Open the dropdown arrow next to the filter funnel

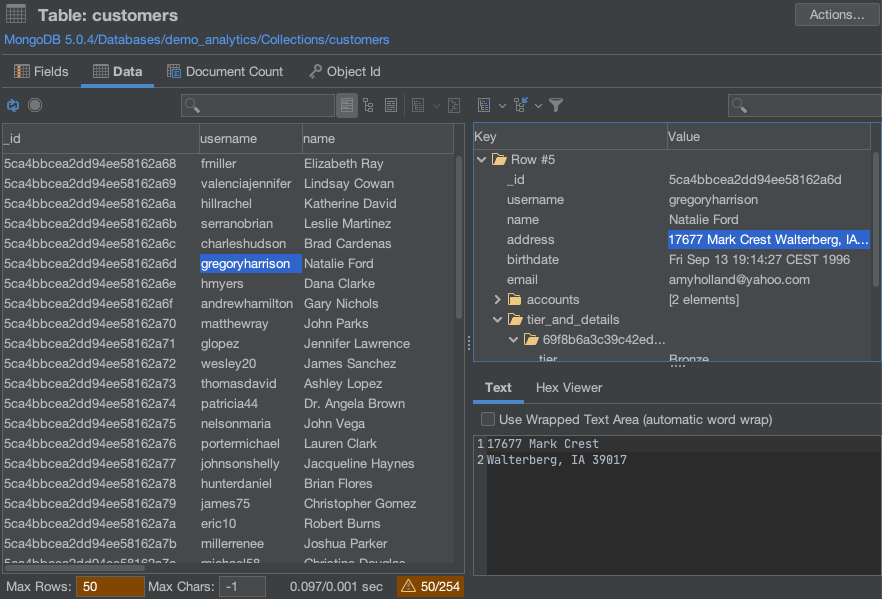[x=539, y=105]
